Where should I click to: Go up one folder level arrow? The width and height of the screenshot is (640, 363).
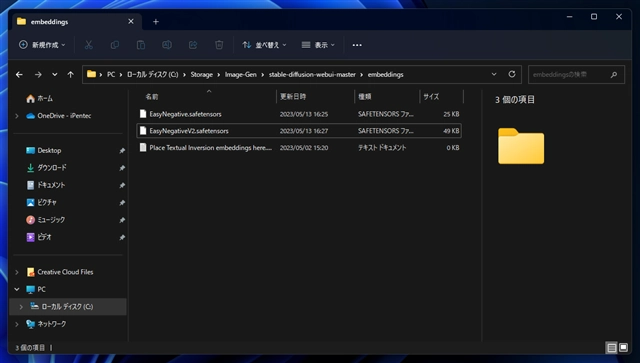[71, 74]
